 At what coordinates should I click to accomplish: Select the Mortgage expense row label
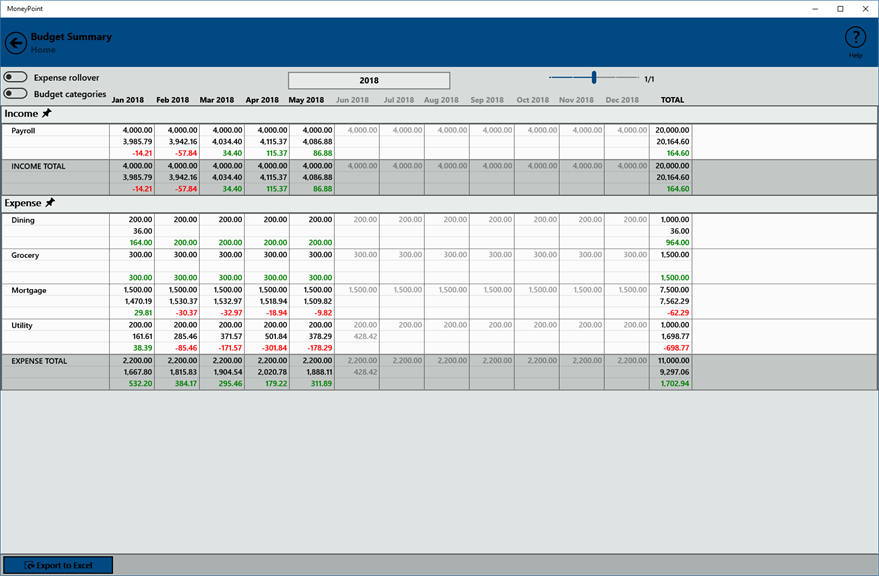click(29, 290)
